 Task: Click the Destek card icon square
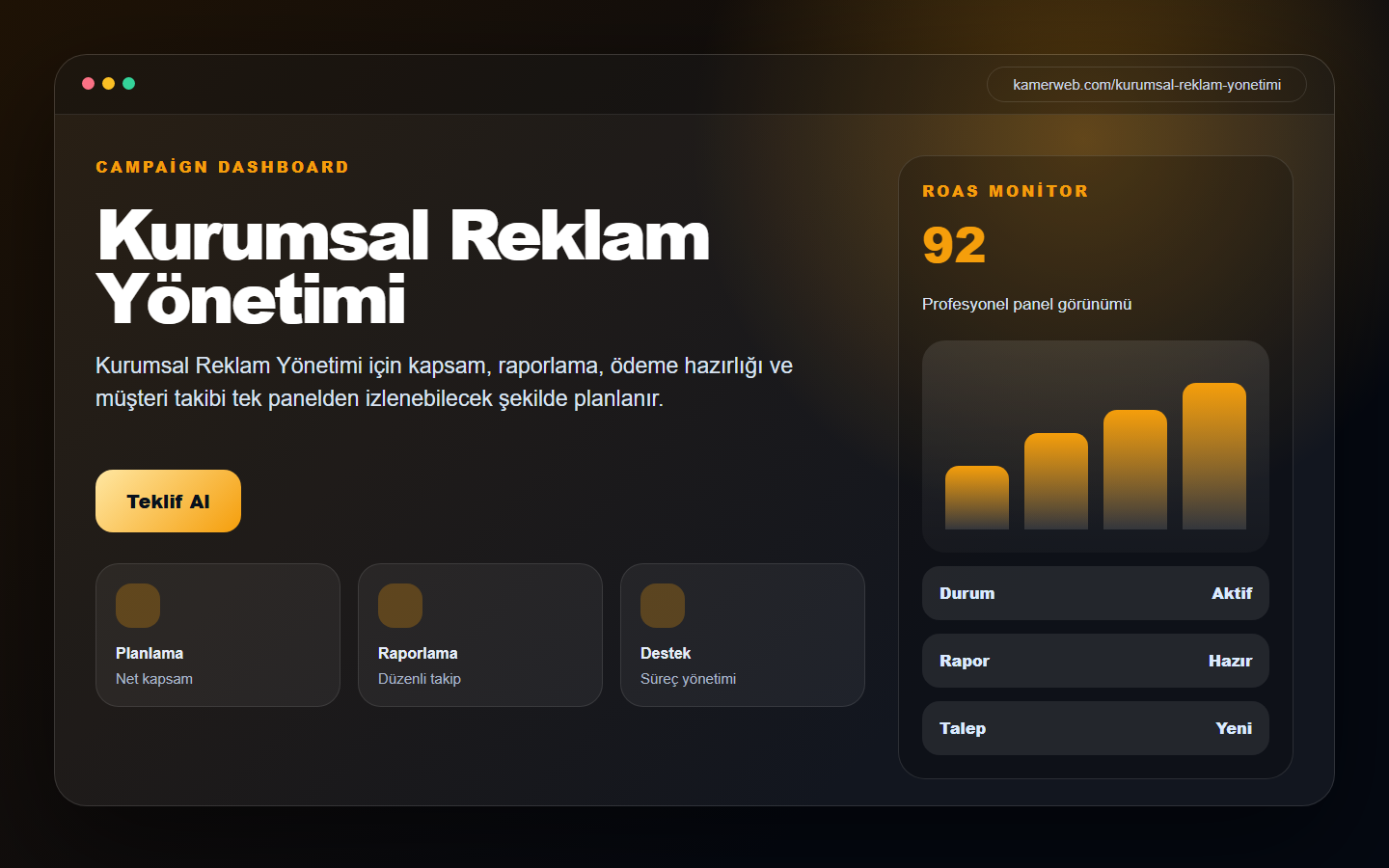(x=663, y=606)
